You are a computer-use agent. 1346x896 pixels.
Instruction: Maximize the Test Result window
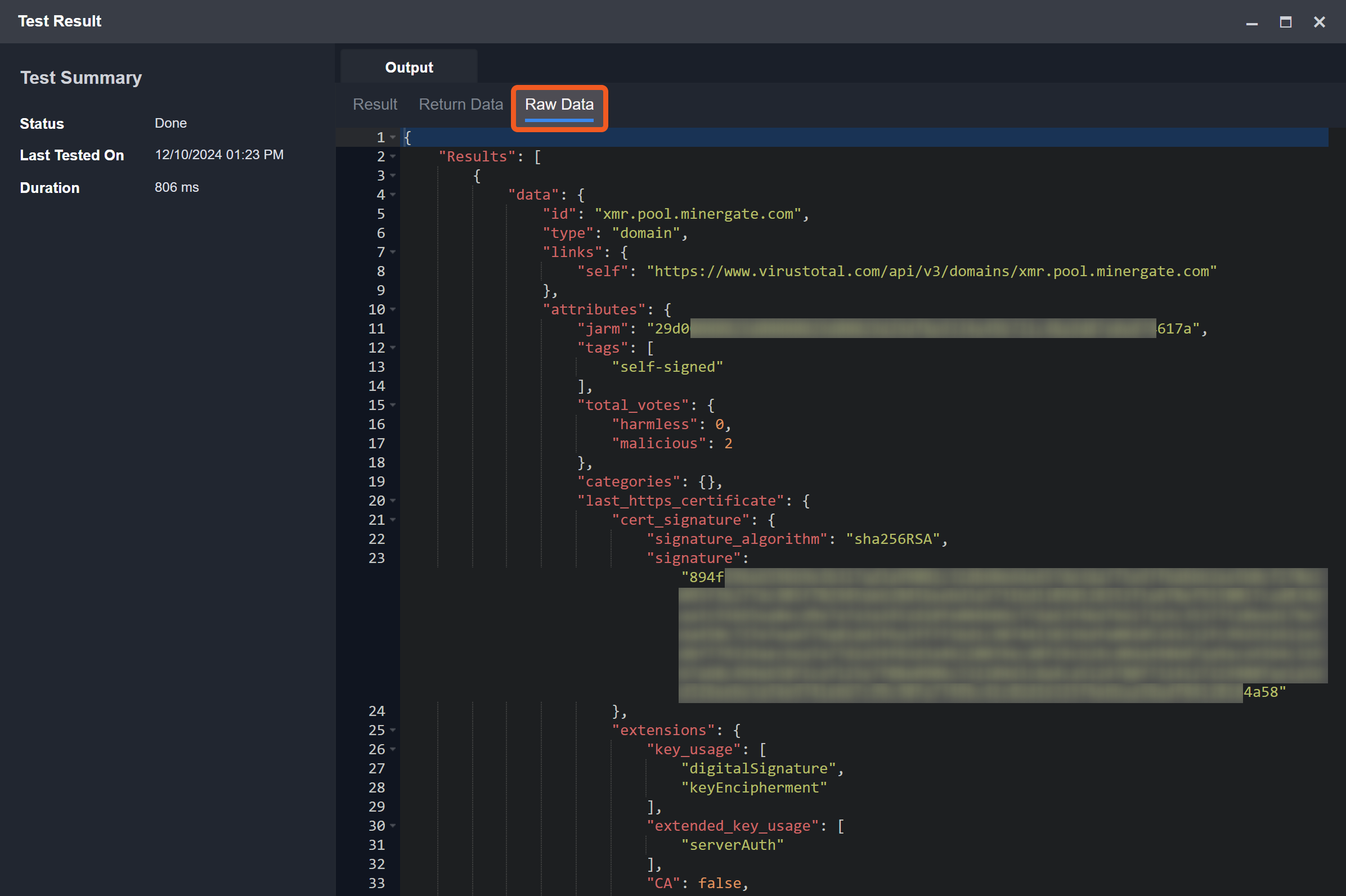tap(1285, 22)
